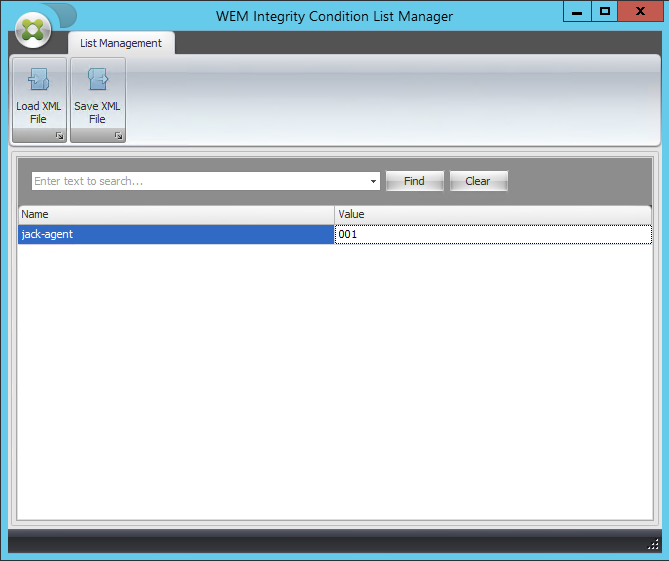The image size is (669, 561).
Task: Click in the search text field
Action: click(199, 181)
